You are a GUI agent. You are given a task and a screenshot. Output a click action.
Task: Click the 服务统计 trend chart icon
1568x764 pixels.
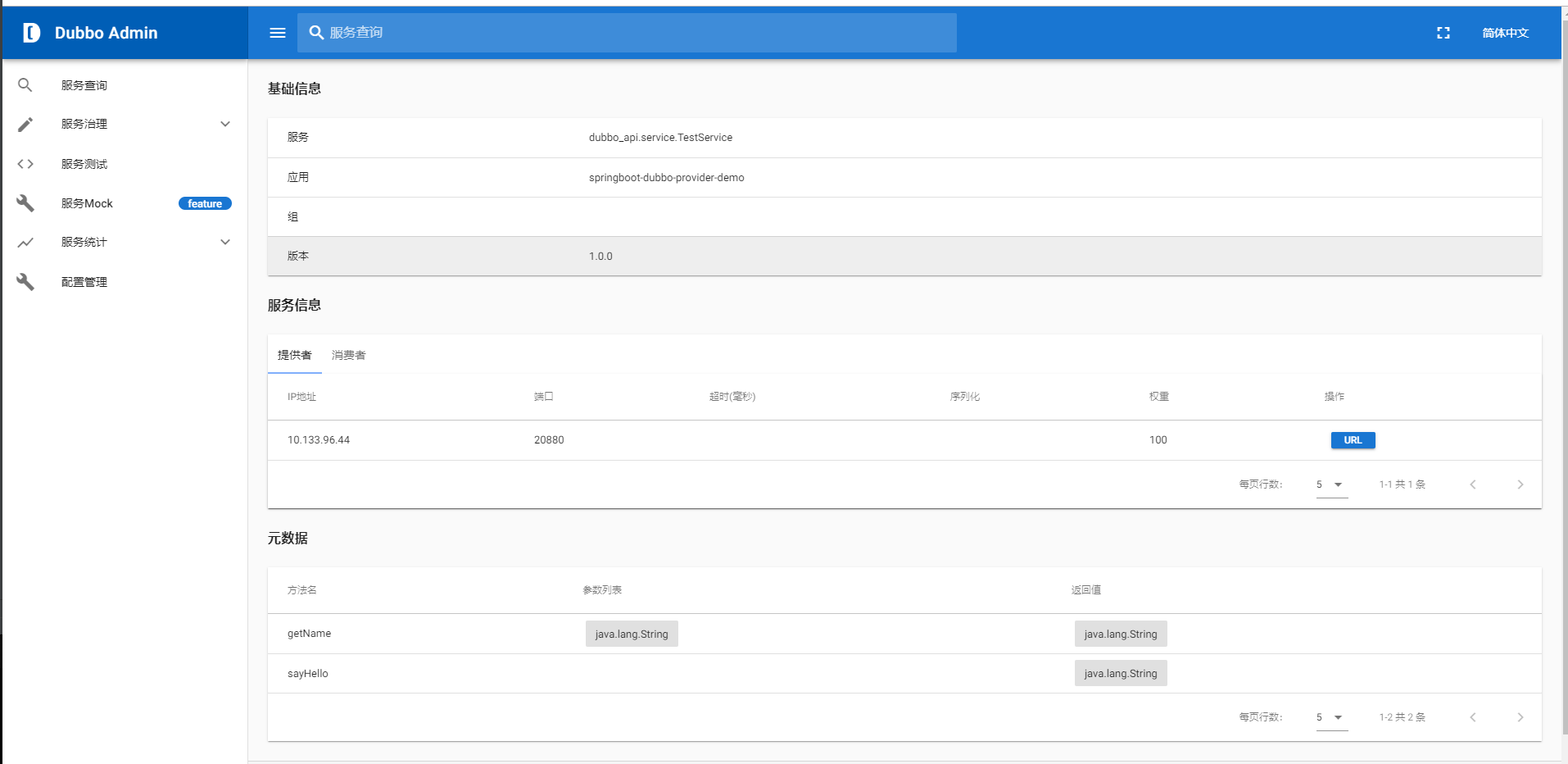pos(25,243)
